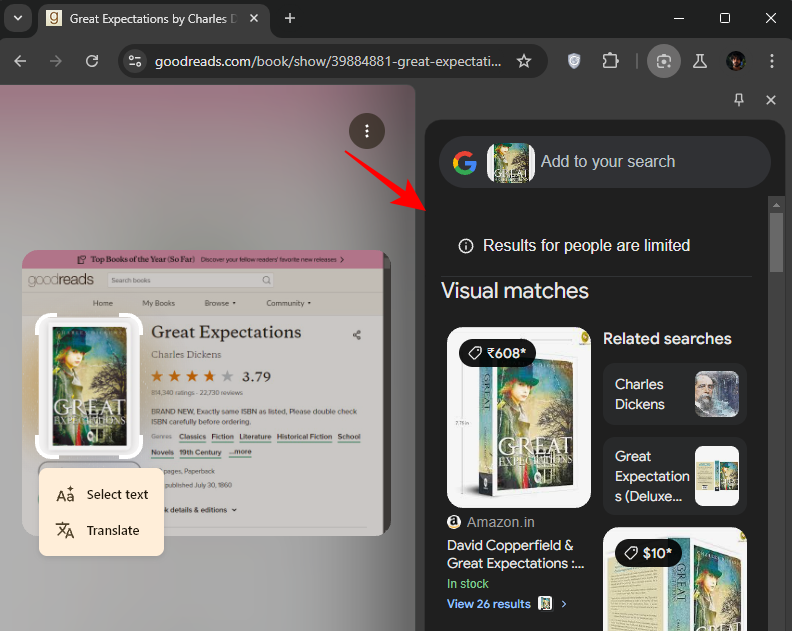Open Charles Dickens related search
Screen dimensions: 792x631
pyautogui.click(x=674, y=394)
